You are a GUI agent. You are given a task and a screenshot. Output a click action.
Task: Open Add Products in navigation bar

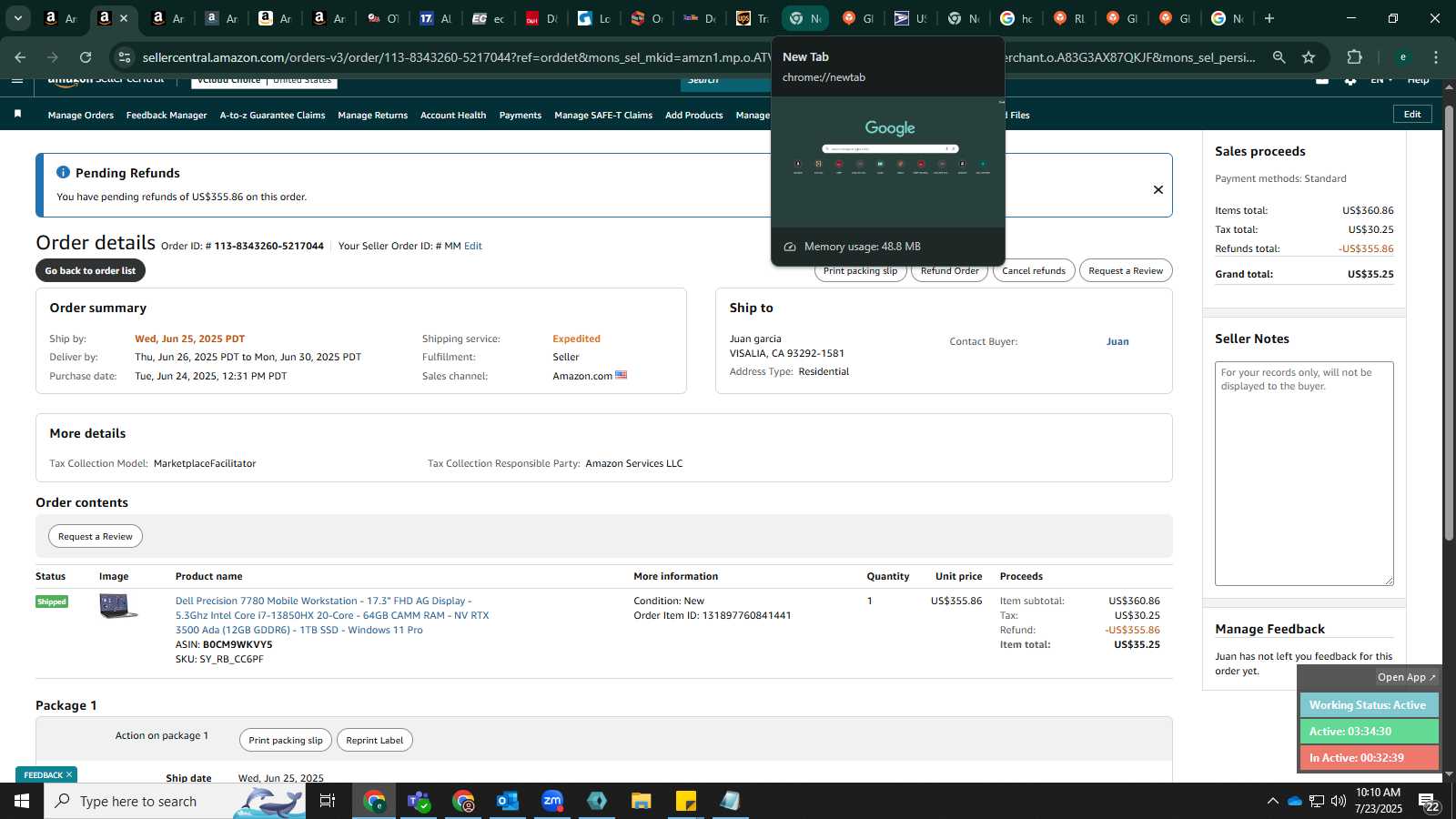point(693,116)
